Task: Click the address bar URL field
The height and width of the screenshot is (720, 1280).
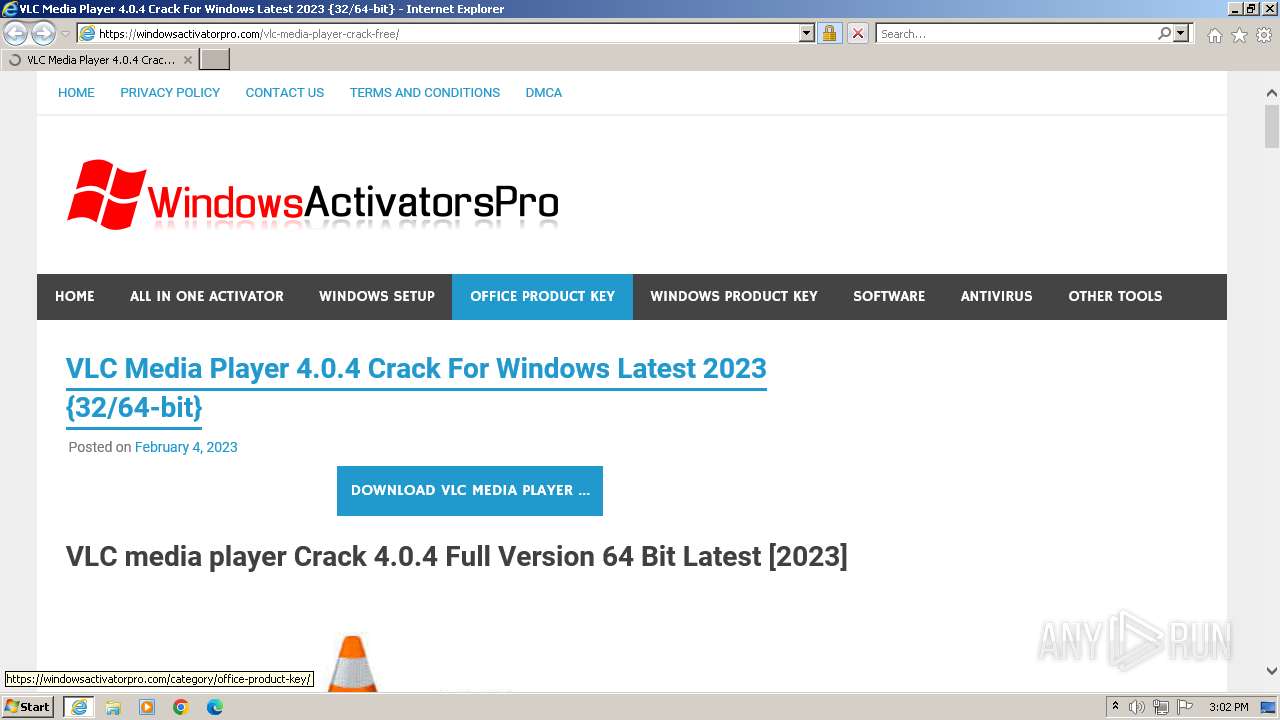Action: point(438,34)
